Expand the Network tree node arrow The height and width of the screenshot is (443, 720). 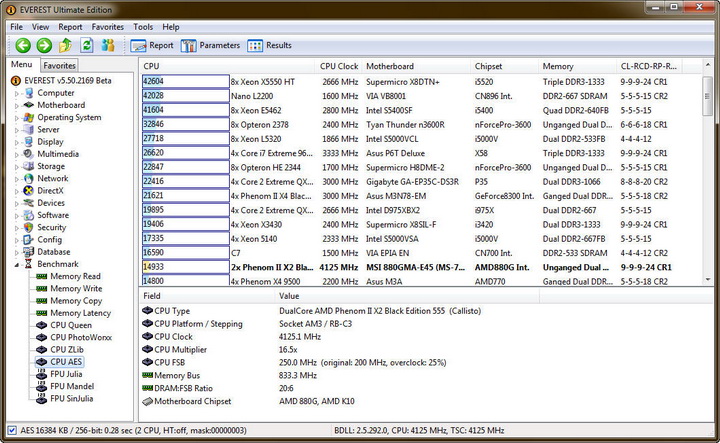point(17,179)
